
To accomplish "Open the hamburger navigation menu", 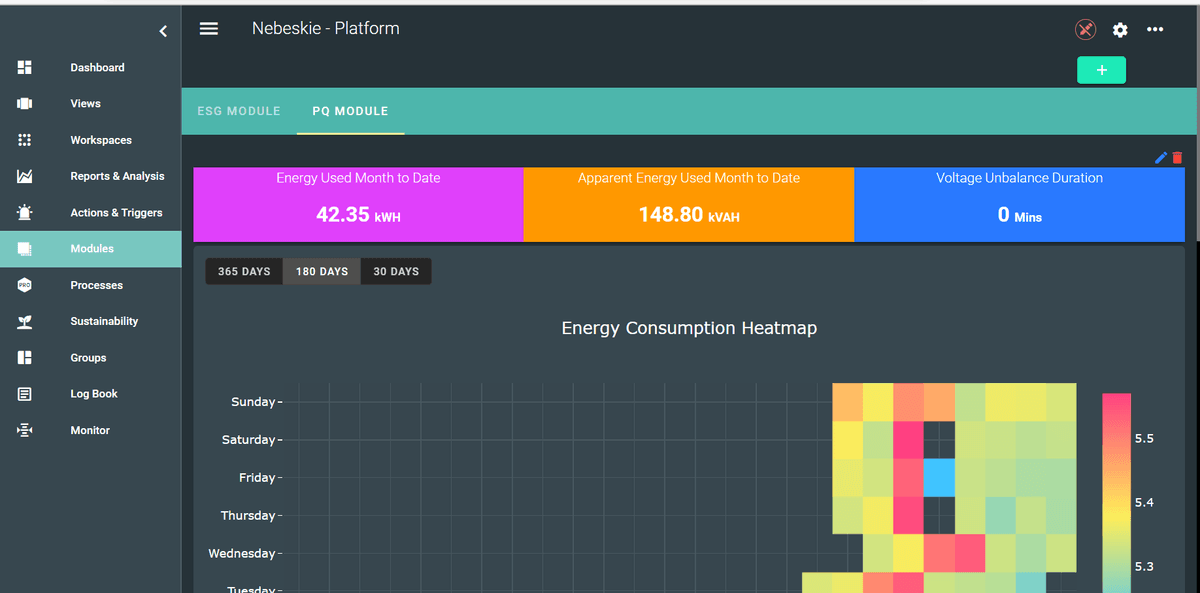I will [x=208, y=28].
